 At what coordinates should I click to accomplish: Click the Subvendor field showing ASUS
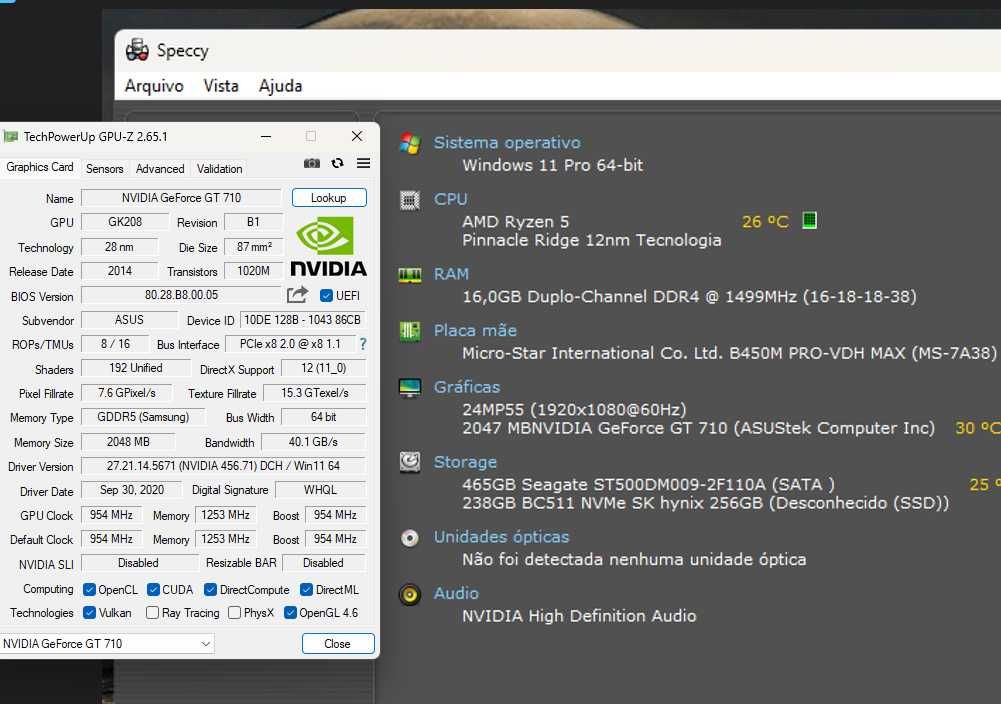pyautogui.click(x=129, y=320)
